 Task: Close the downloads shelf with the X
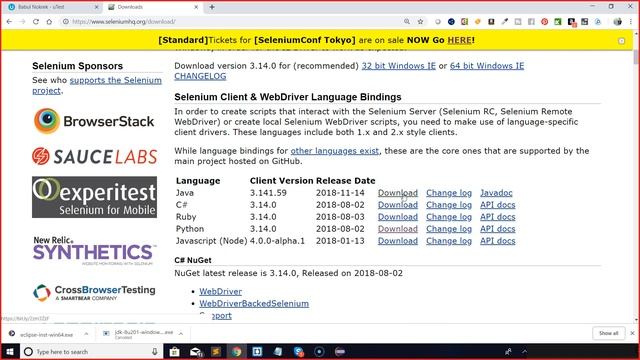tap(632, 333)
